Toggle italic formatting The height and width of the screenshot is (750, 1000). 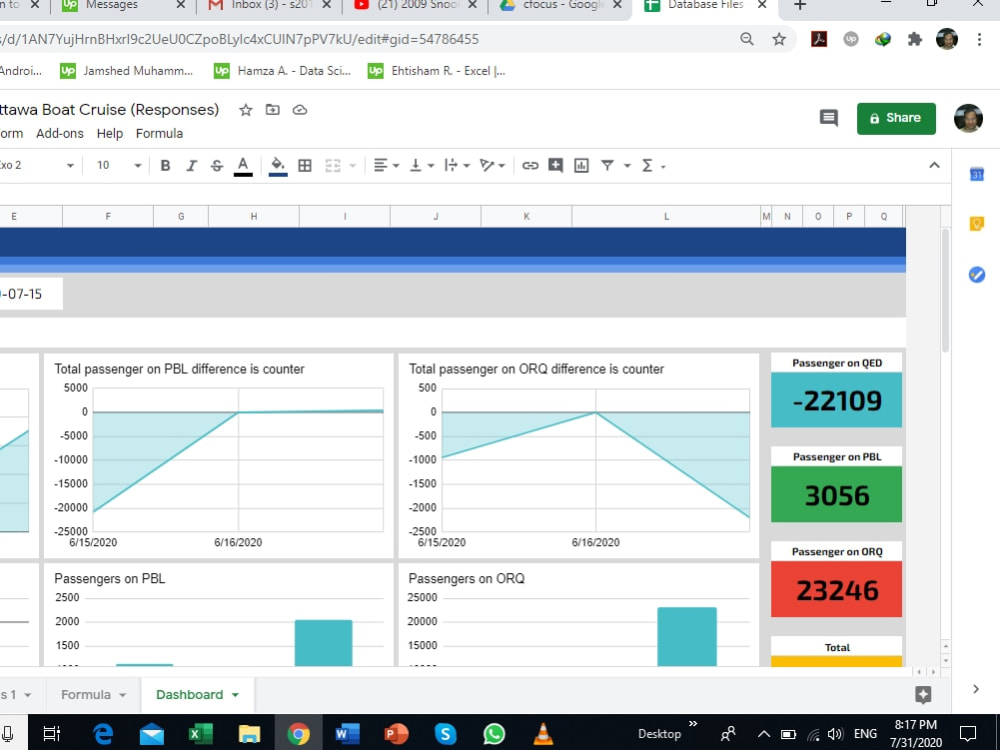[x=191, y=166]
